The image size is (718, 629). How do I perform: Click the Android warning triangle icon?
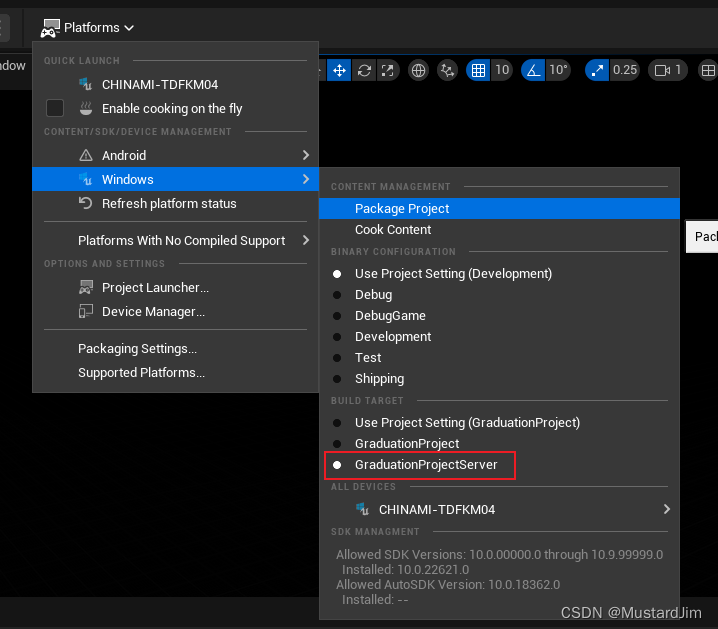86,155
